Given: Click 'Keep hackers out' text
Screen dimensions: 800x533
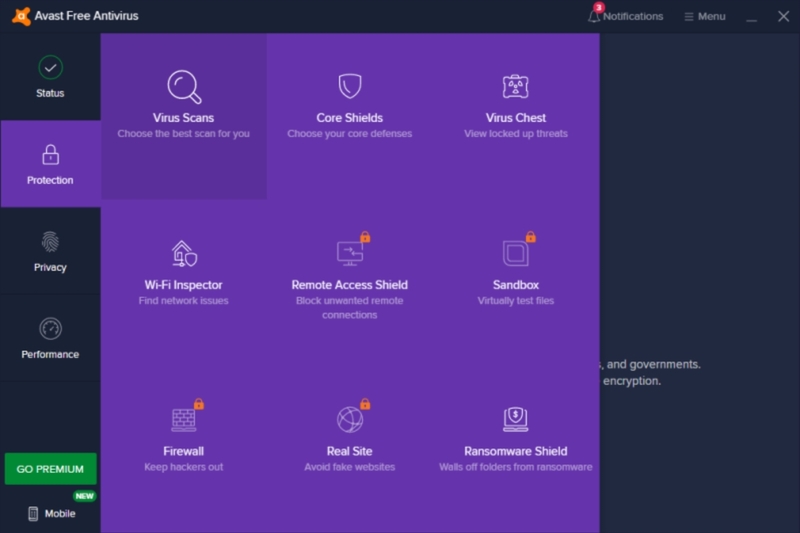Looking at the screenshot, I should (x=184, y=467).
